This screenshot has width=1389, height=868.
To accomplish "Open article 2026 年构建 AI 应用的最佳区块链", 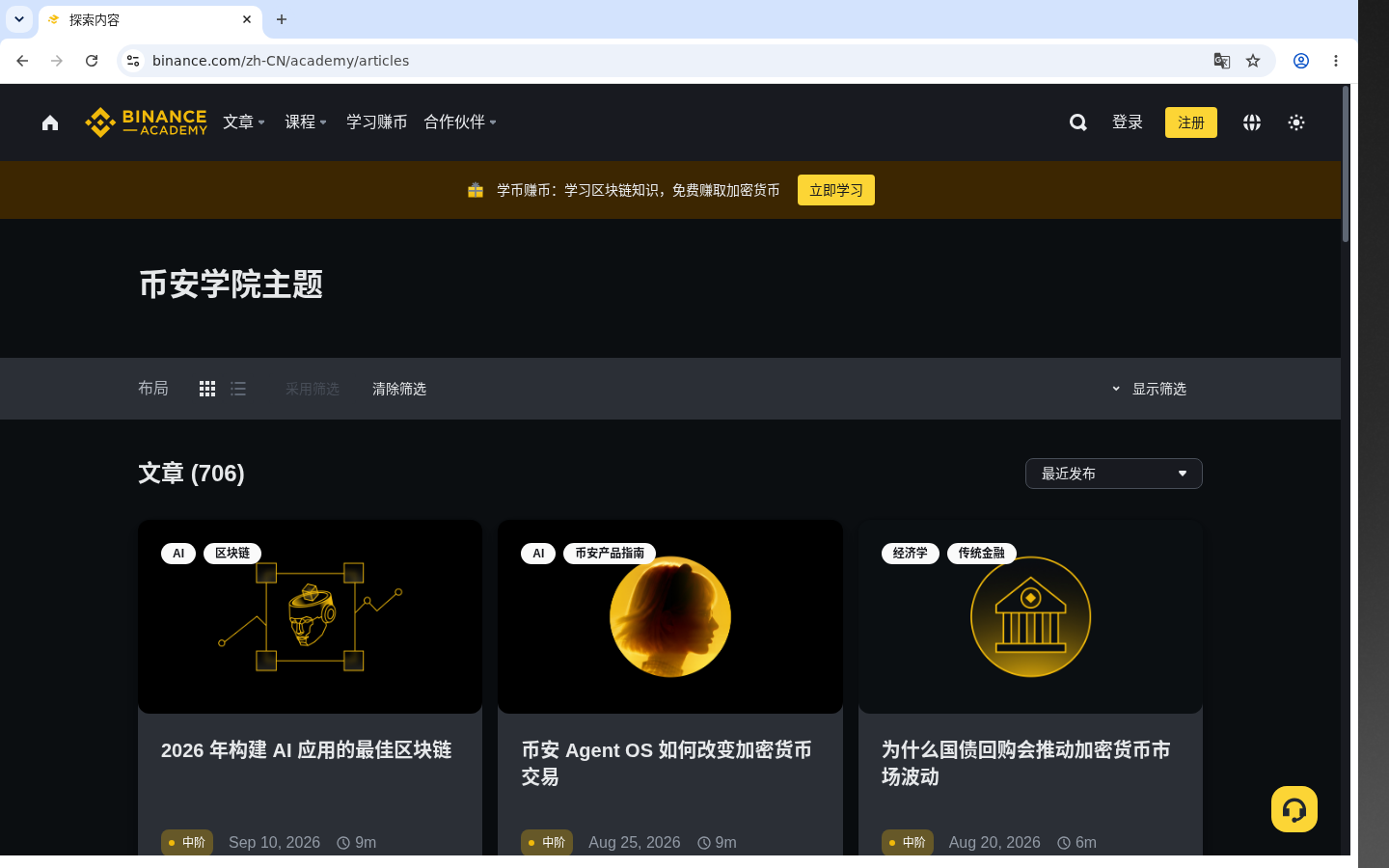I will click(x=306, y=750).
